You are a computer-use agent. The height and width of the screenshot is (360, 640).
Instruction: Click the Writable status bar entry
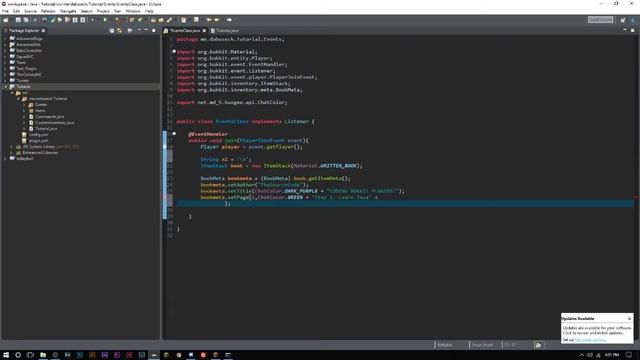[x=444, y=345]
